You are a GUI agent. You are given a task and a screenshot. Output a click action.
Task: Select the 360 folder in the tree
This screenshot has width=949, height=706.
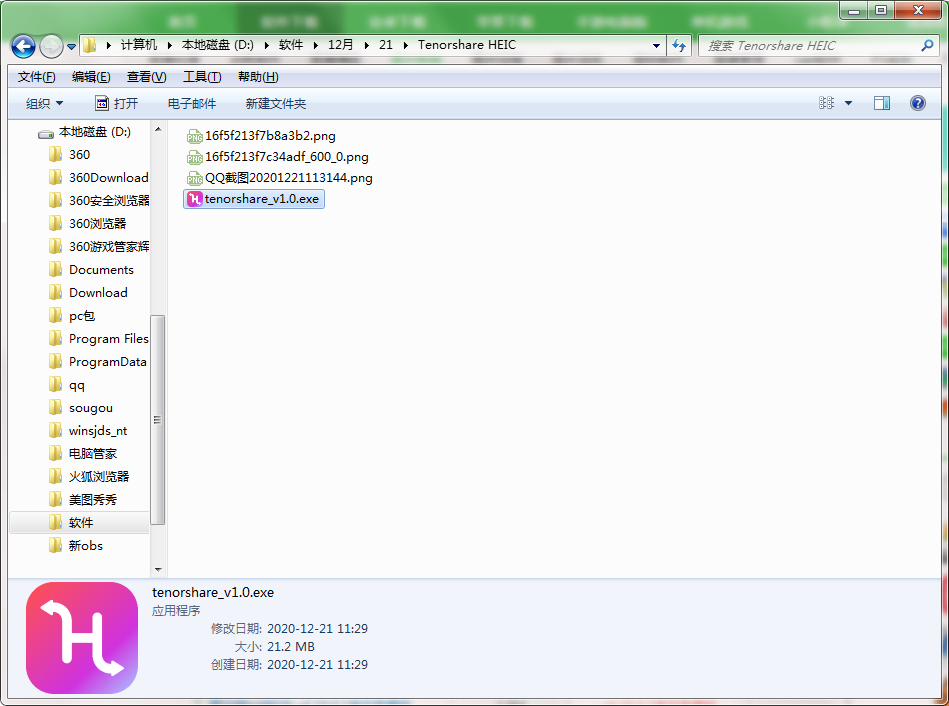pyautogui.click(x=79, y=154)
